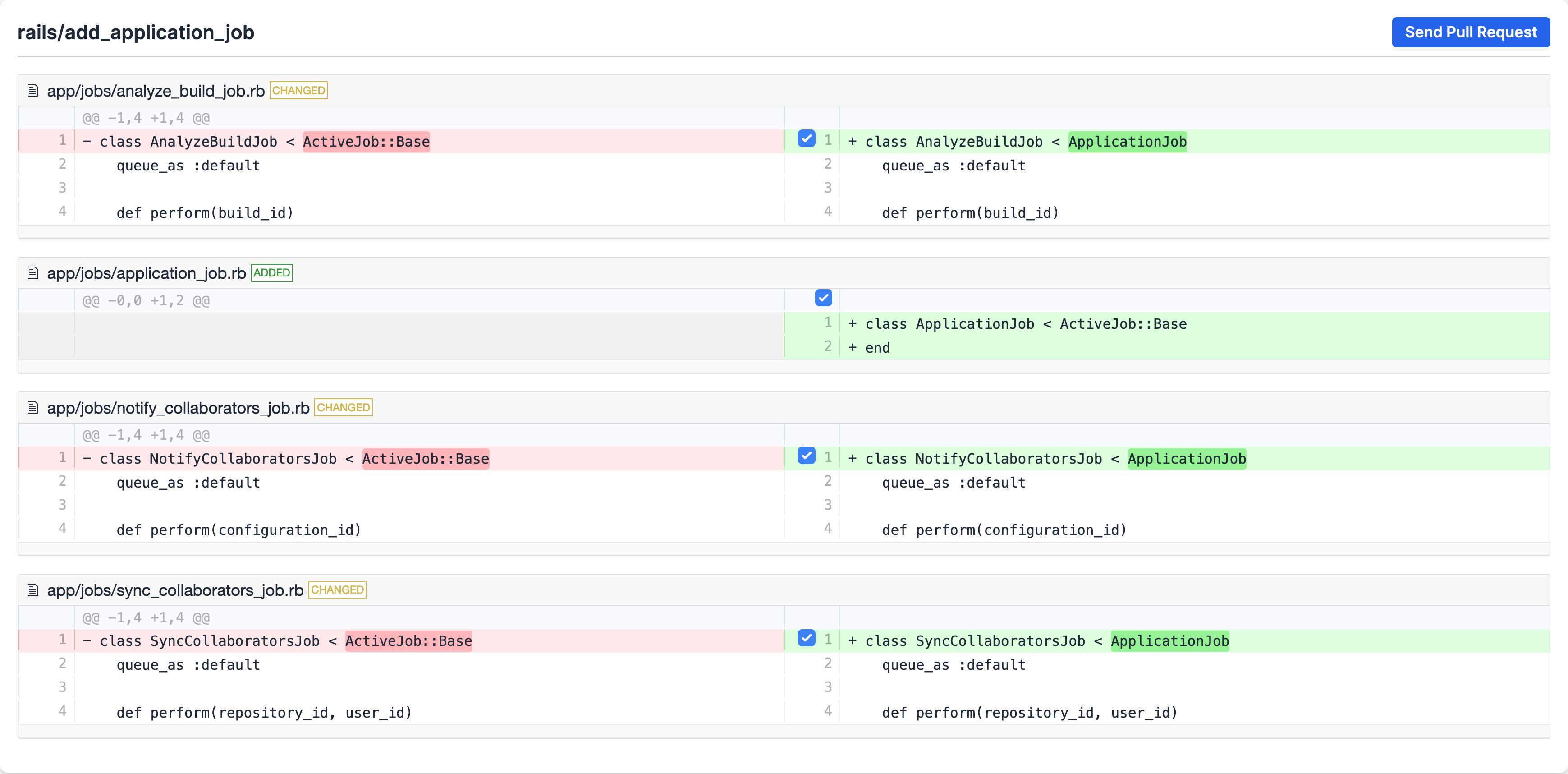This screenshot has width=1568, height=774.
Task: Open file app/jobs/sync_collaborators_job.rb header
Action: tap(175, 590)
